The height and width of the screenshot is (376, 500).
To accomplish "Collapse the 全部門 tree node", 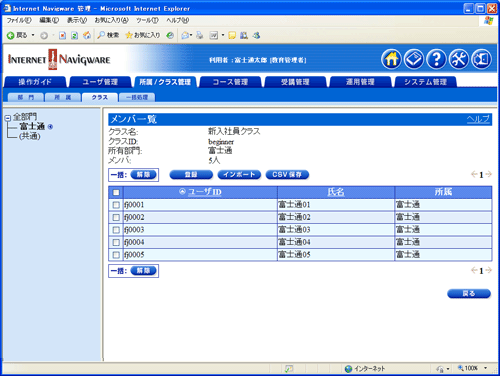I will tap(8, 118).
